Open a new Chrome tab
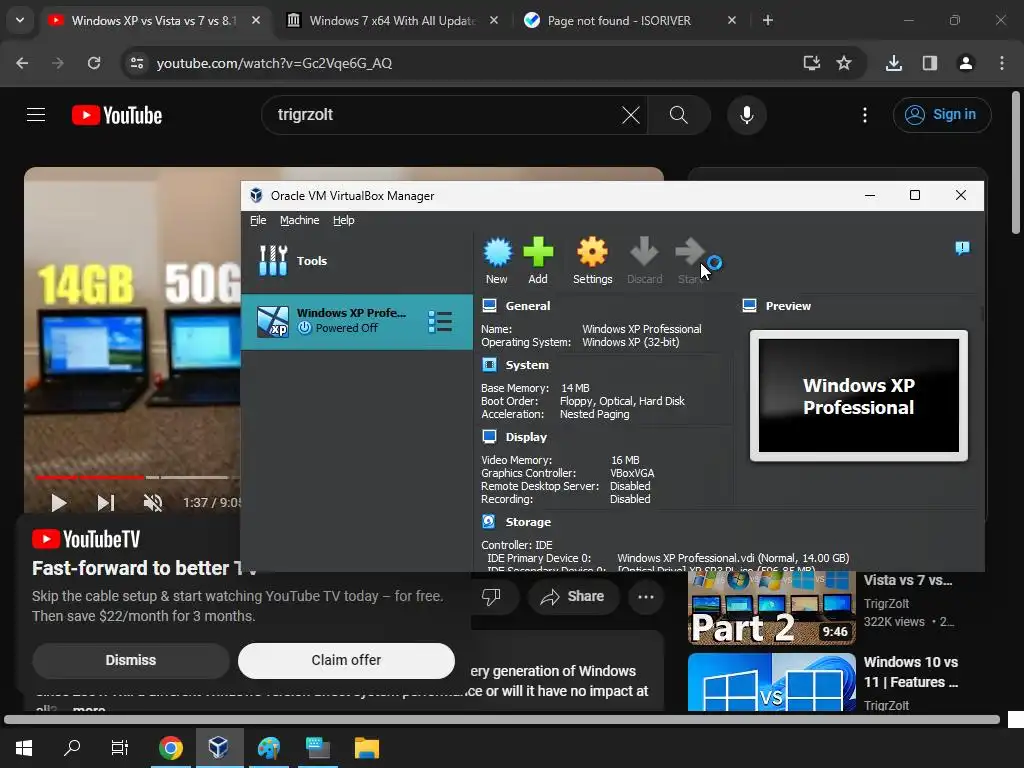Viewport: 1024px width, 768px height. tap(768, 21)
